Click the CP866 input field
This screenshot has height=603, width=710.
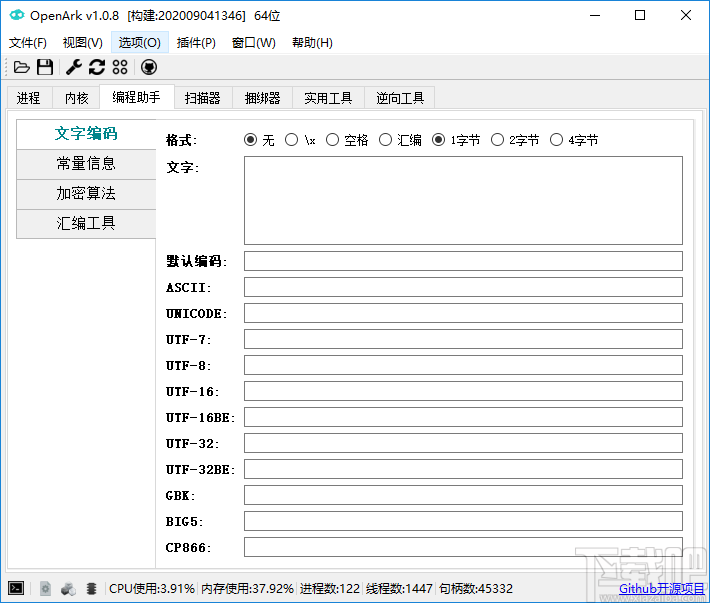click(x=463, y=547)
